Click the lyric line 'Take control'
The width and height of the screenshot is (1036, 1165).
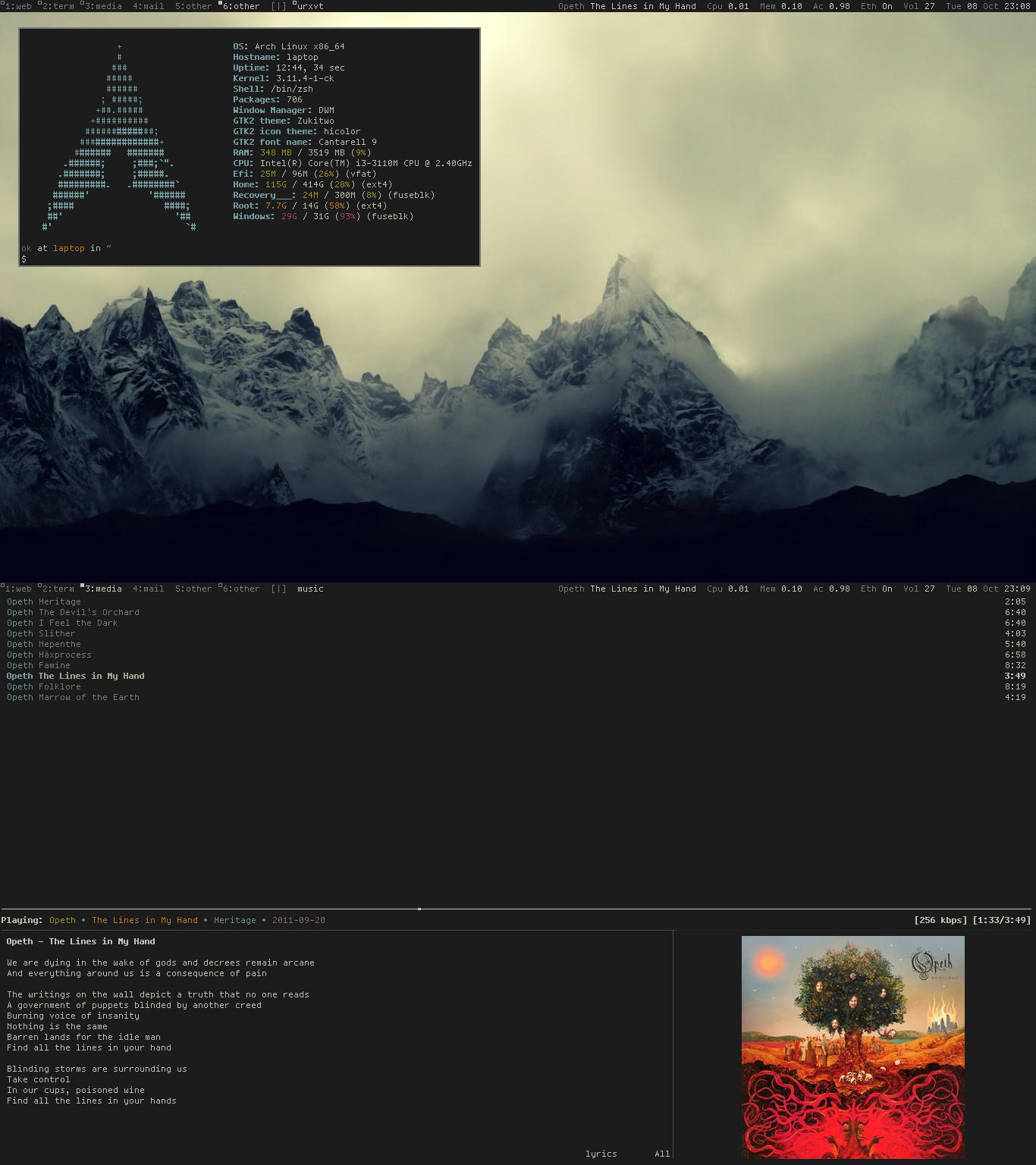(39, 1079)
